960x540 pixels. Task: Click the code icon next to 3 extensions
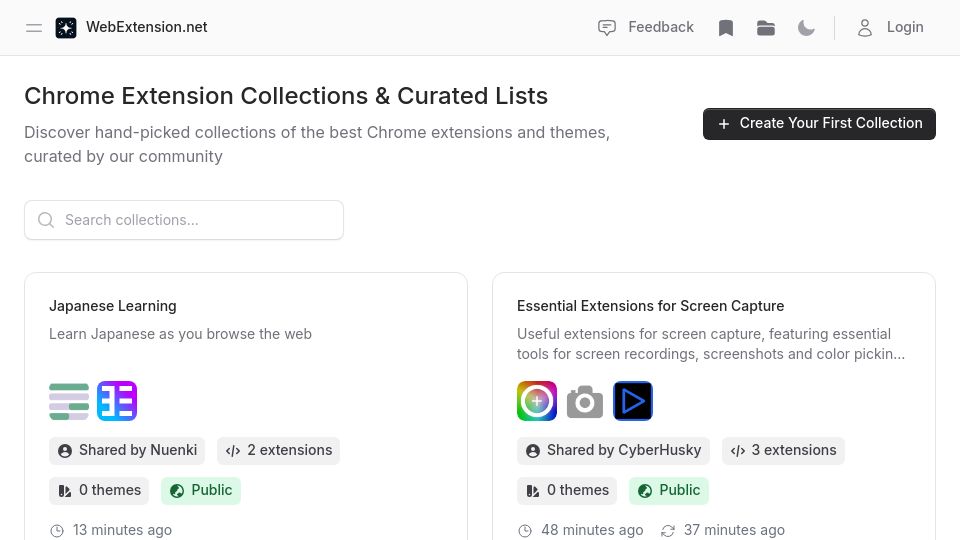pyautogui.click(x=738, y=451)
